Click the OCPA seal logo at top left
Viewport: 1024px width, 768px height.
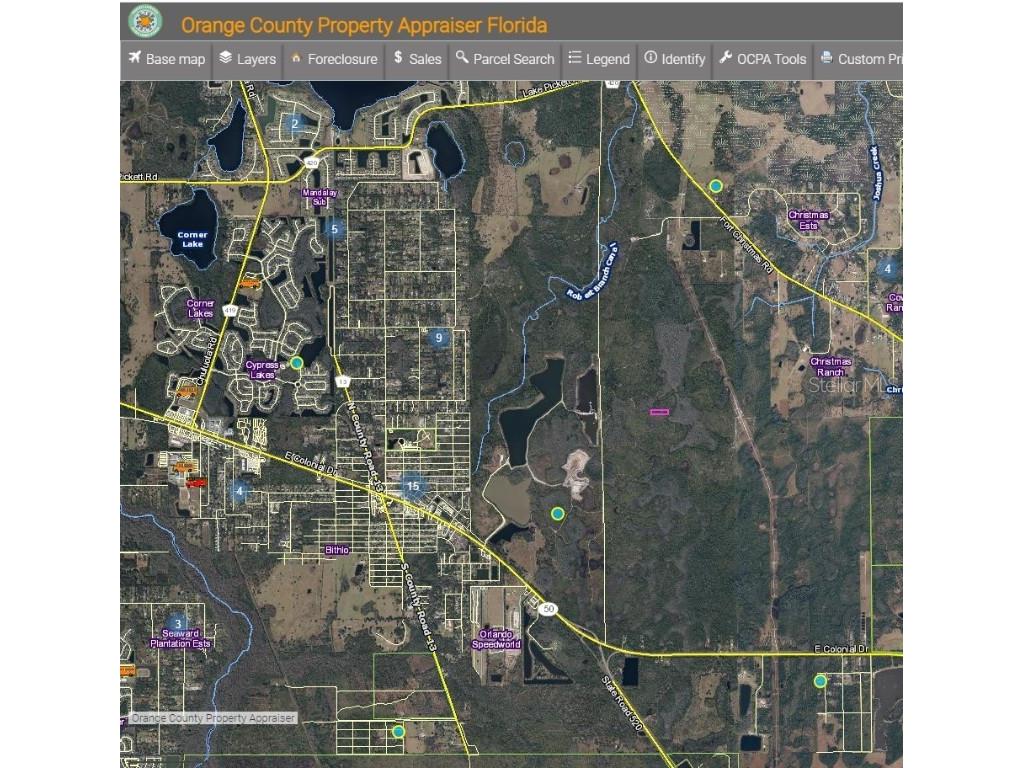(x=146, y=21)
